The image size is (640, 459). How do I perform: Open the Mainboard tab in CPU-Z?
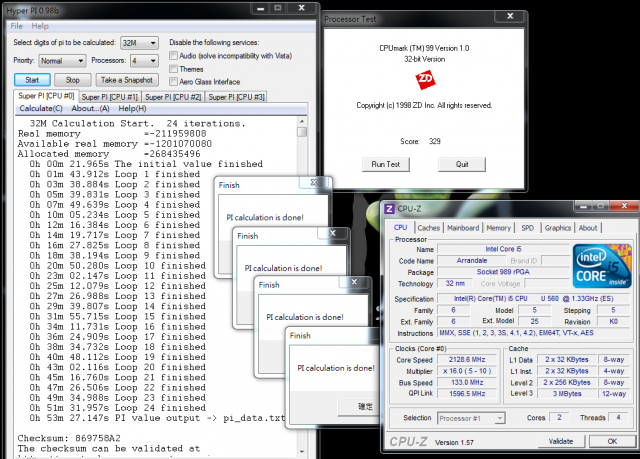[x=463, y=228]
